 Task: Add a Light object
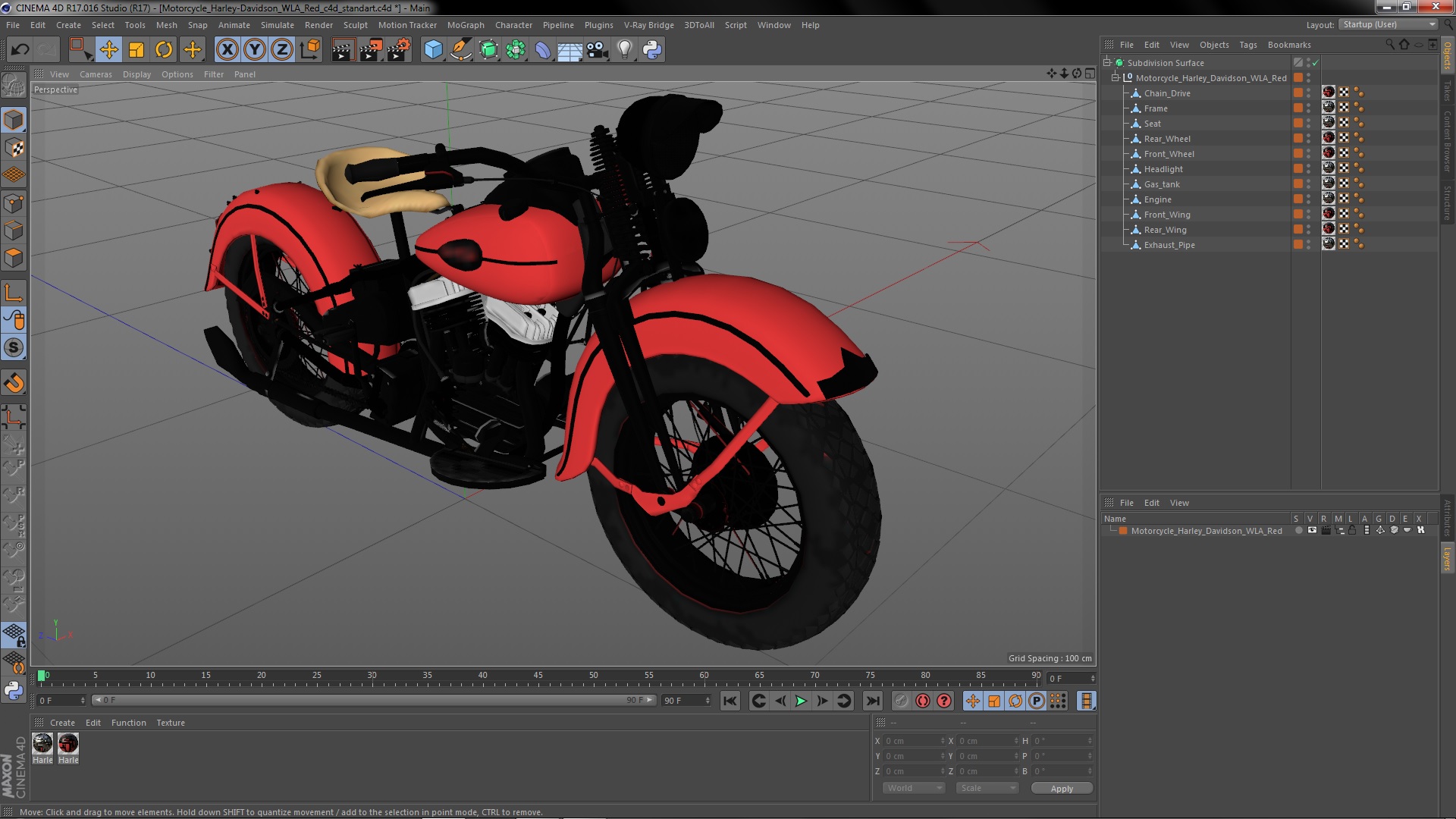pos(624,50)
